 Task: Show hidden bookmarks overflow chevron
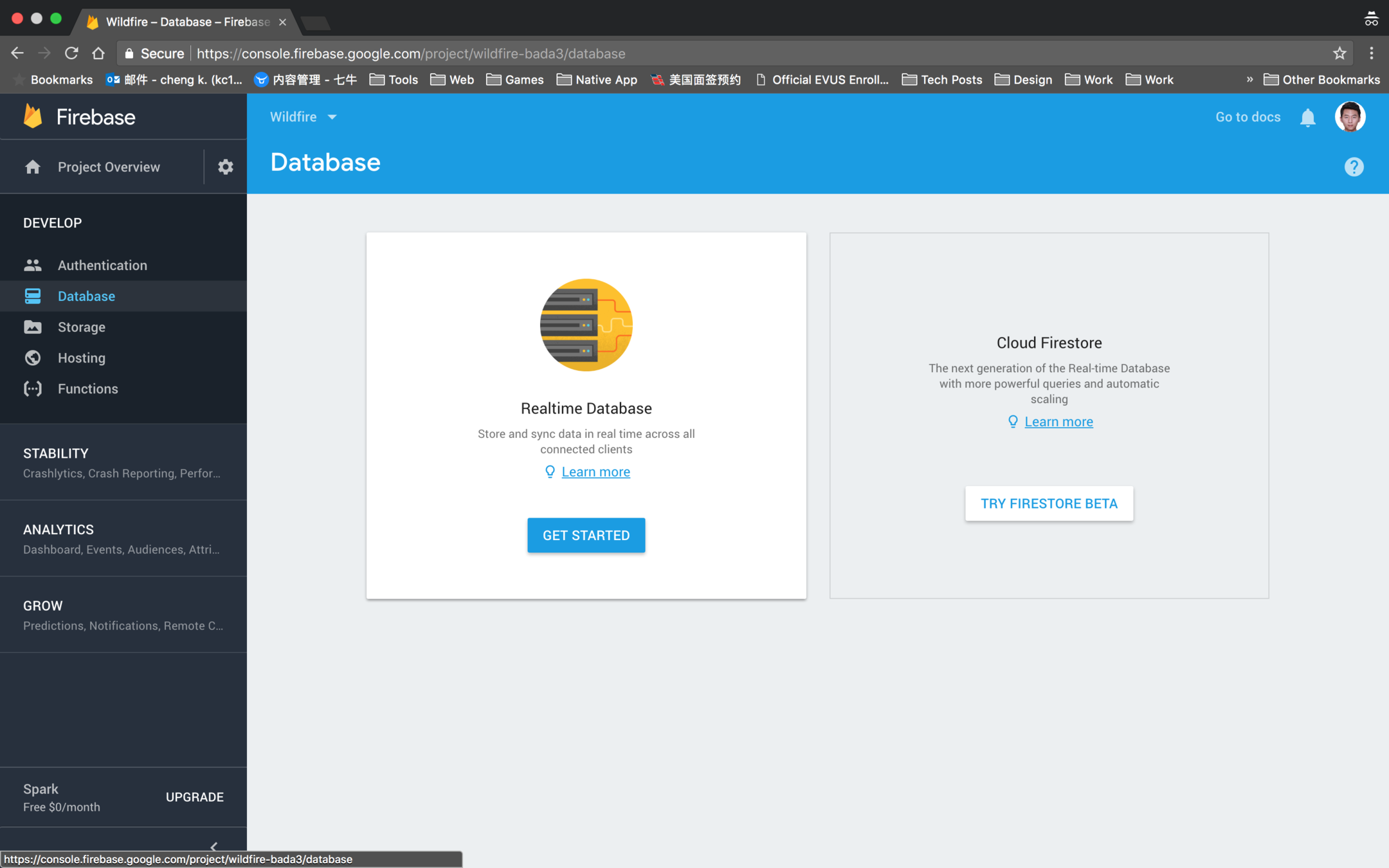tap(1249, 80)
